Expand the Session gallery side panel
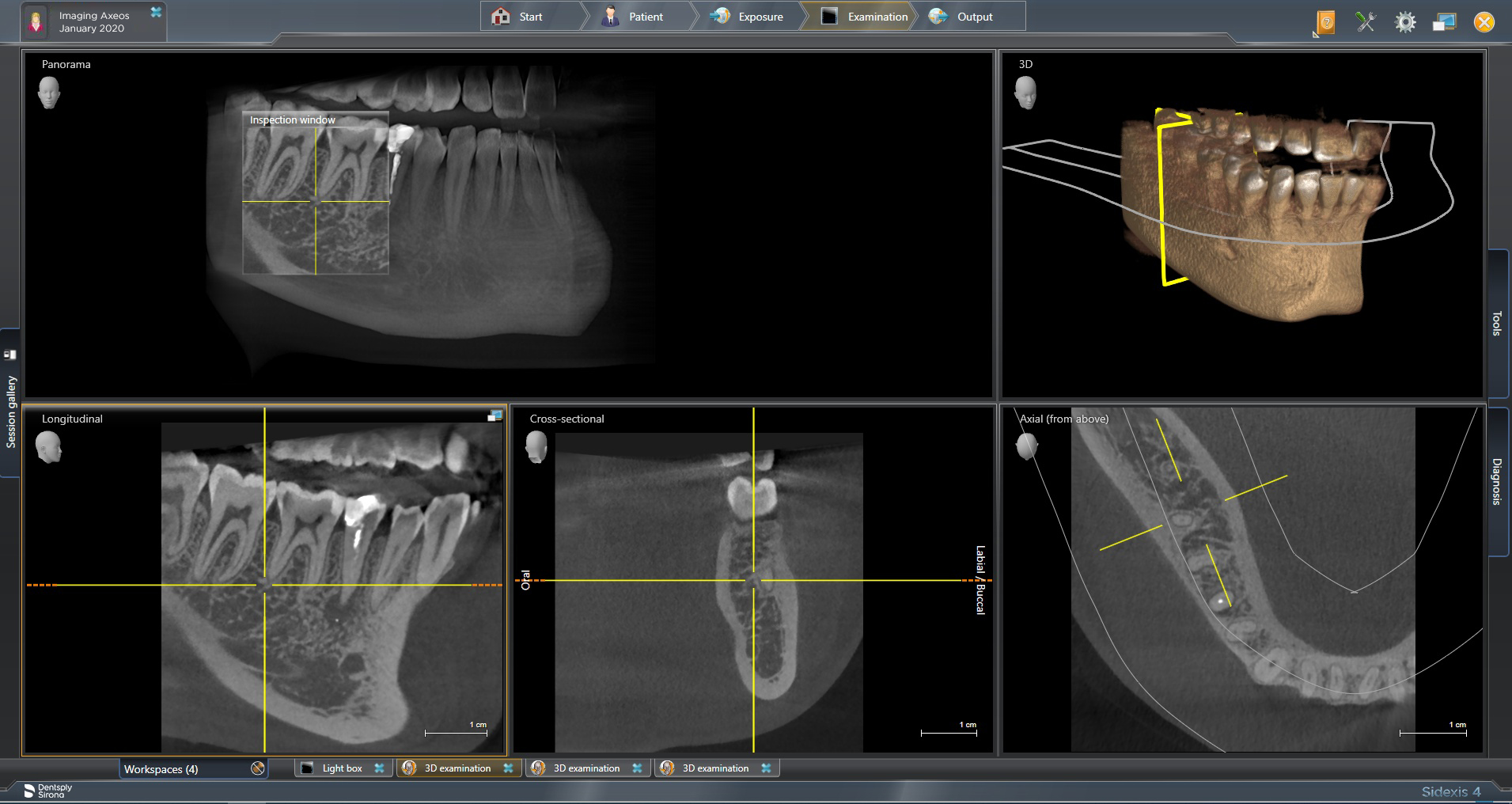This screenshot has width=1512, height=804. pos(10,412)
